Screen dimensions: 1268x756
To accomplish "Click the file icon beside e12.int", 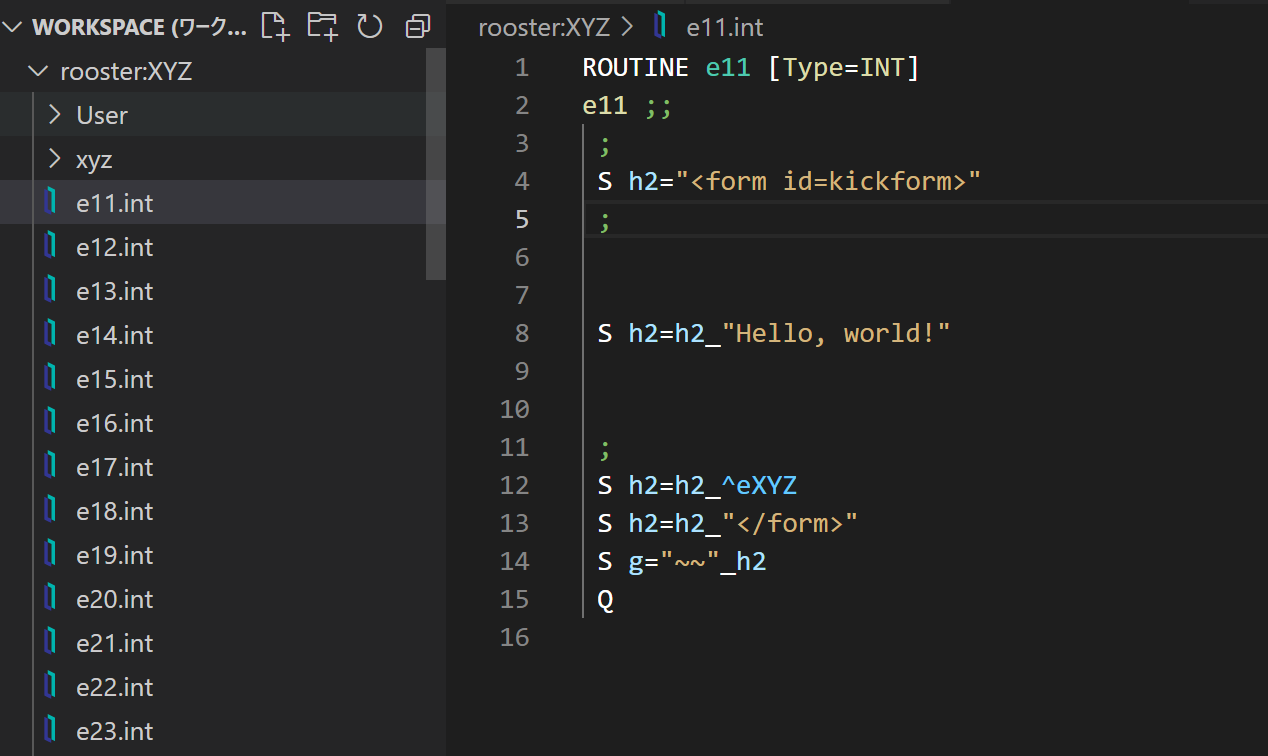I will tap(51, 247).
